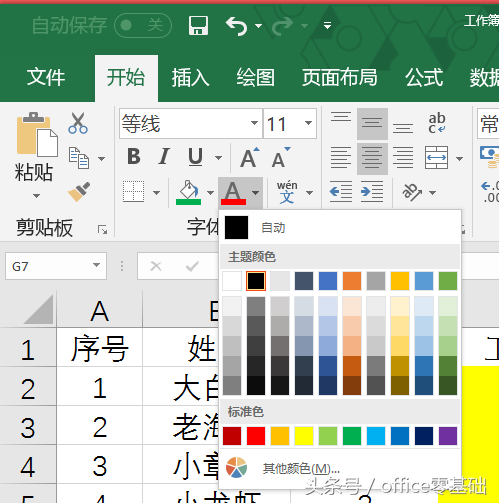The height and width of the screenshot is (503, 499).
Task: Pick the red swatch in standard colors
Action: coord(256,436)
